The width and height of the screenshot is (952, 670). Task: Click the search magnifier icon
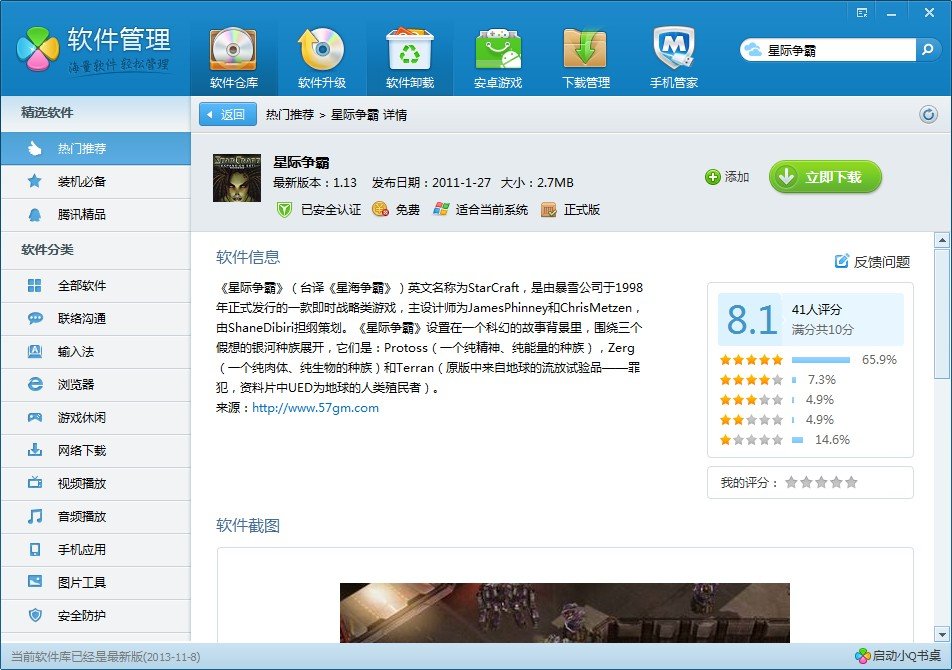click(930, 48)
